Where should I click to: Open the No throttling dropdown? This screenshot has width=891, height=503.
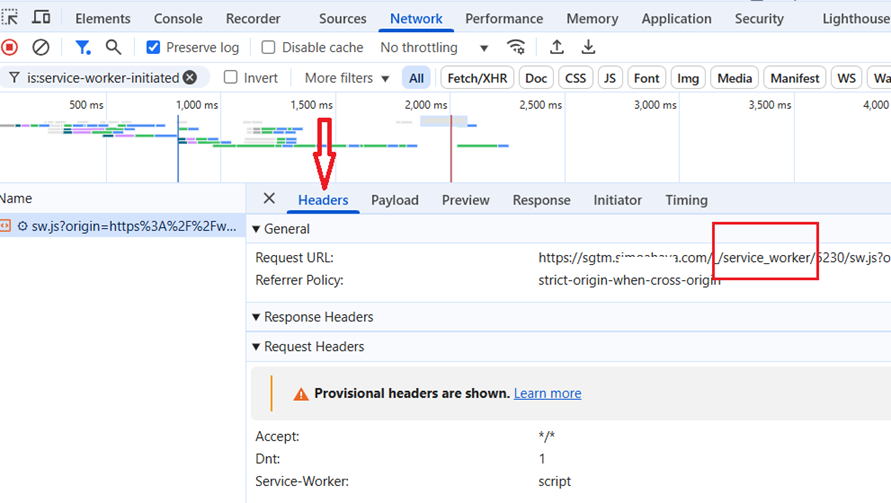coord(434,48)
